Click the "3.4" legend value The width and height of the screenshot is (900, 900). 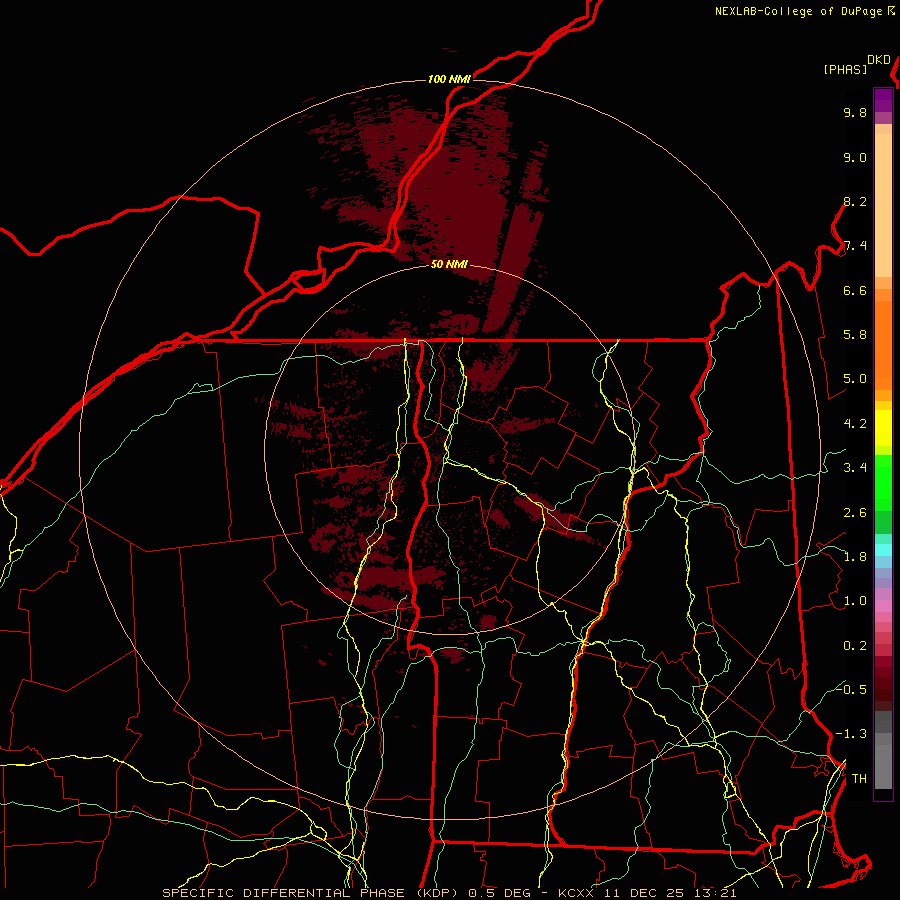pyautogui.click(x=855, y=468)
